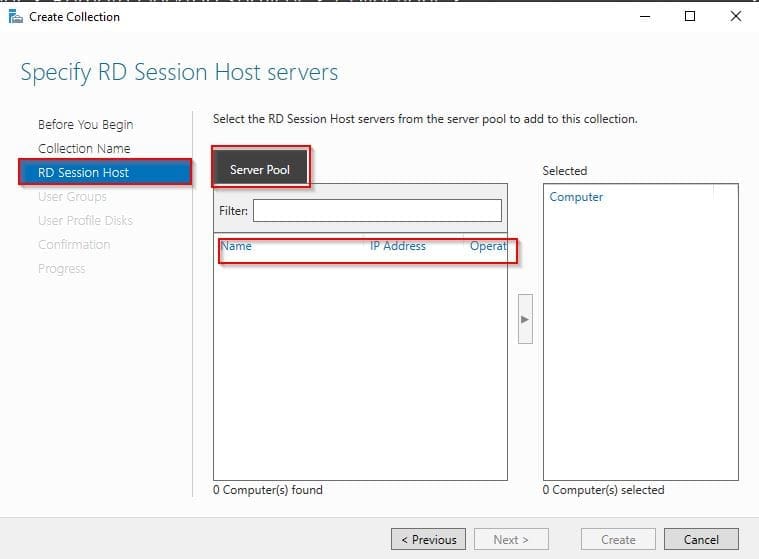The width and height of the screenshot is (759, 559).
Task: Click the Progress wizard step
Action: click(x=61, y=269)
